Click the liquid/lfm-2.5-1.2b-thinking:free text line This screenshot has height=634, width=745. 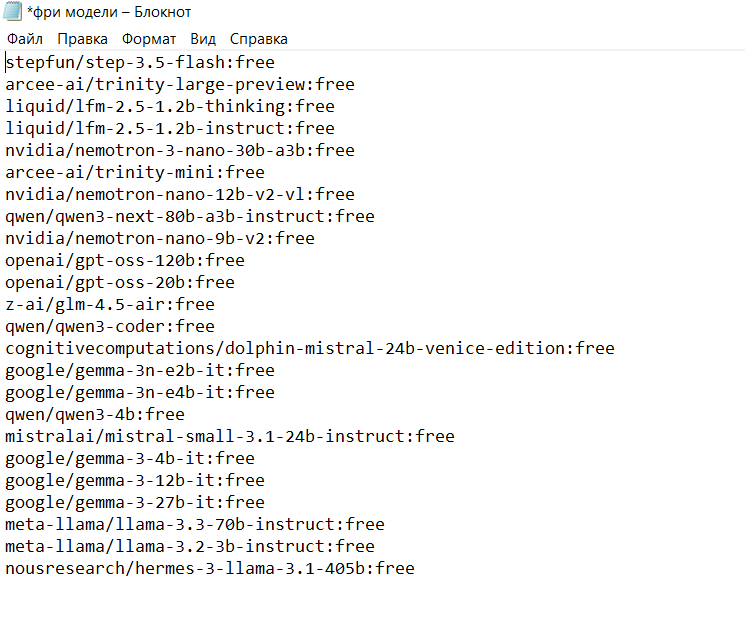[170, 106]
